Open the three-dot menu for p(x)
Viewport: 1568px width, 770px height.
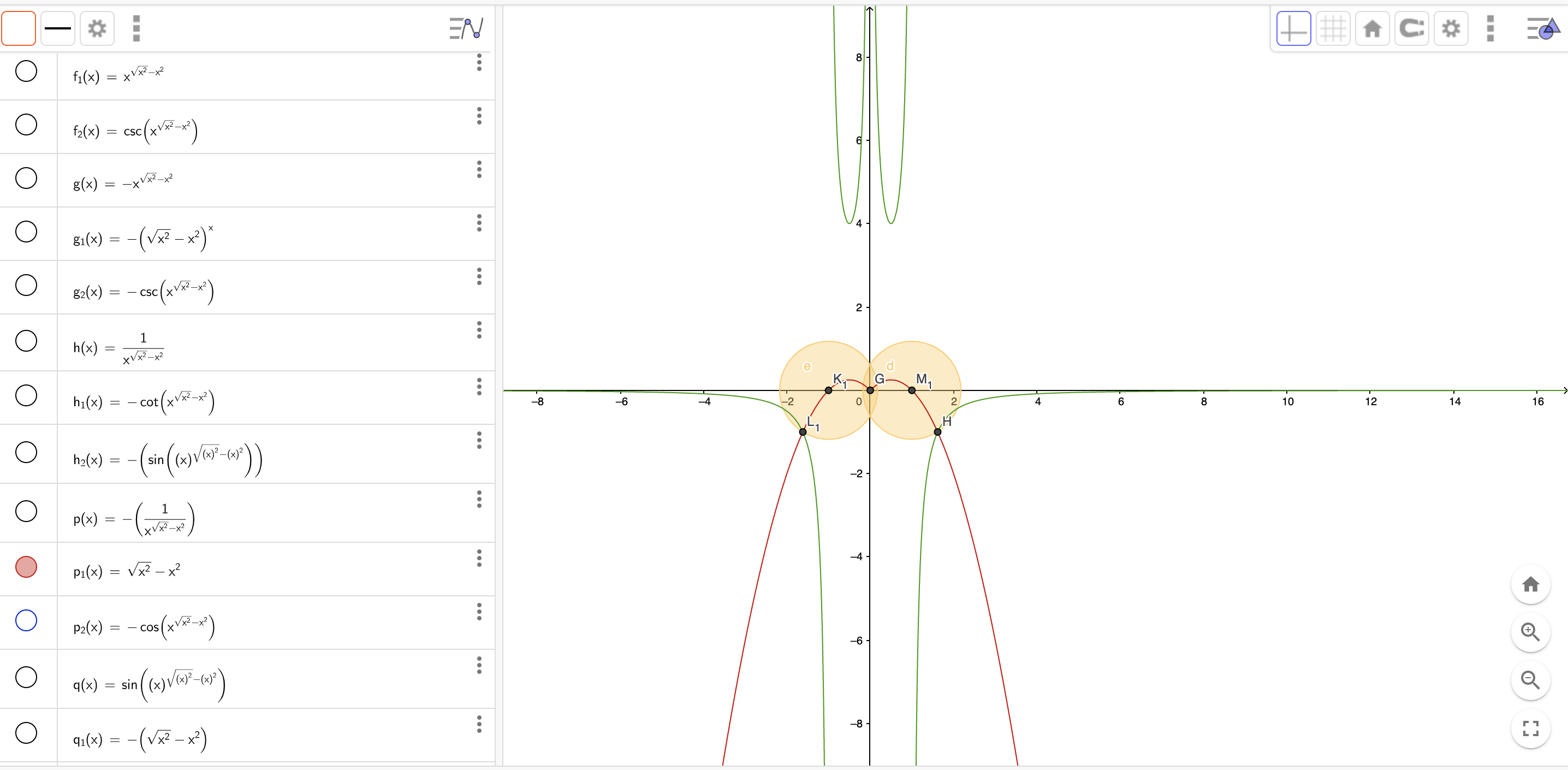(480, 499)
